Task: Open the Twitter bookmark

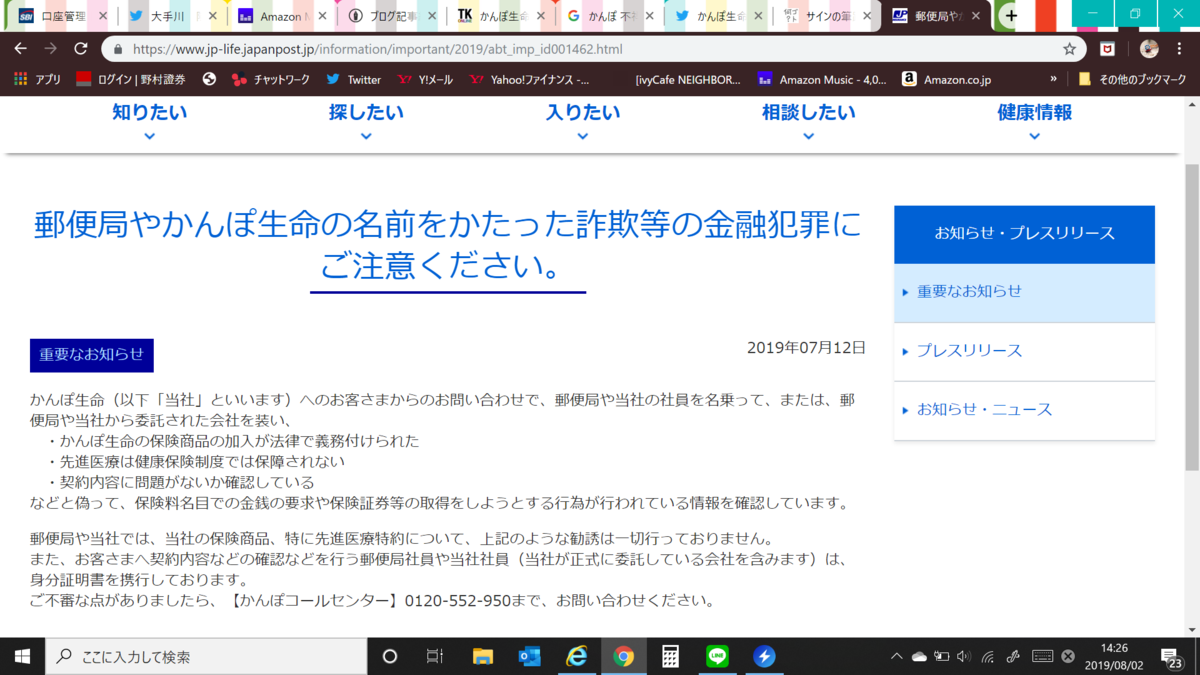Action: 353,79
